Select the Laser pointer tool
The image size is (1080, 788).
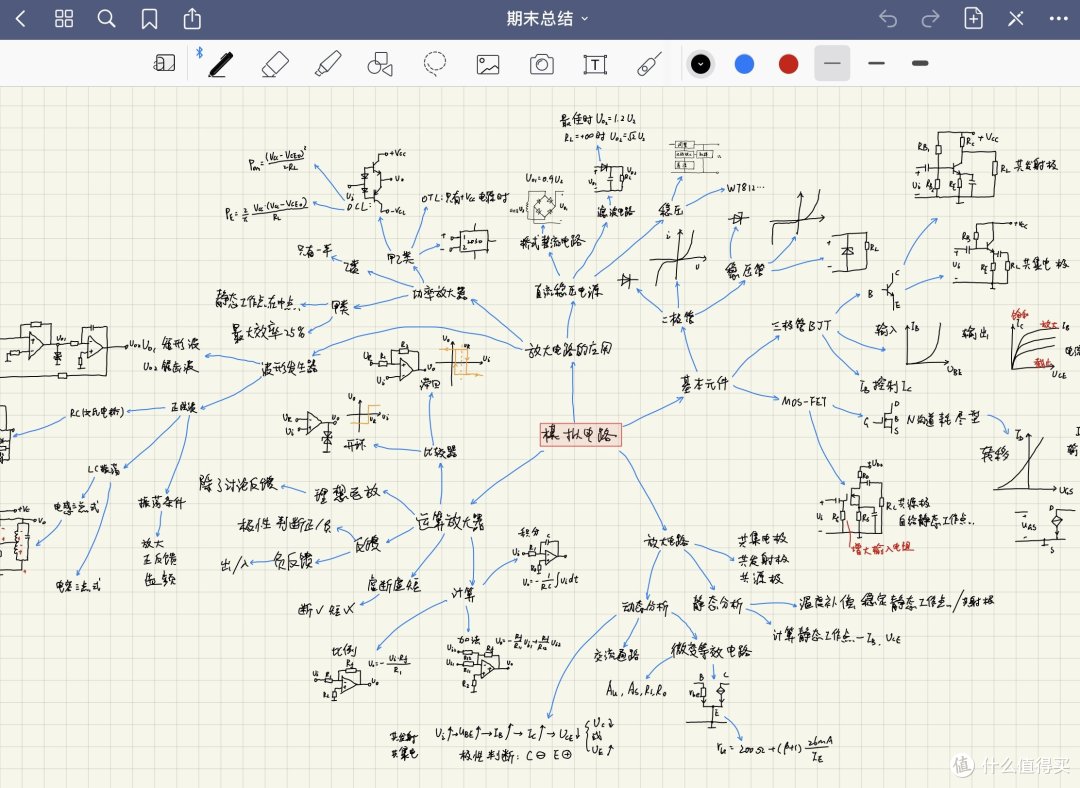pyautogui.click(x=649, y=63)
